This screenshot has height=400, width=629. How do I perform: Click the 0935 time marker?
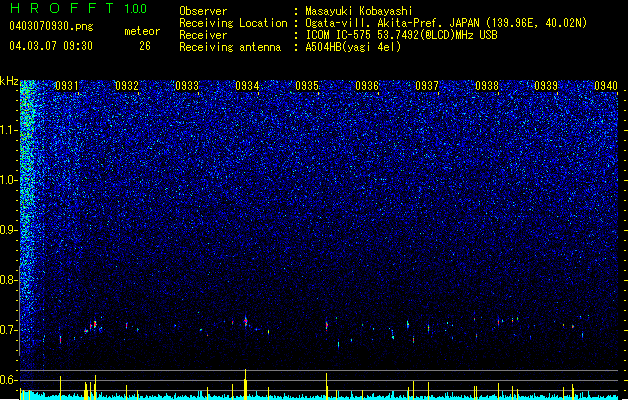[x=307, y=86]
